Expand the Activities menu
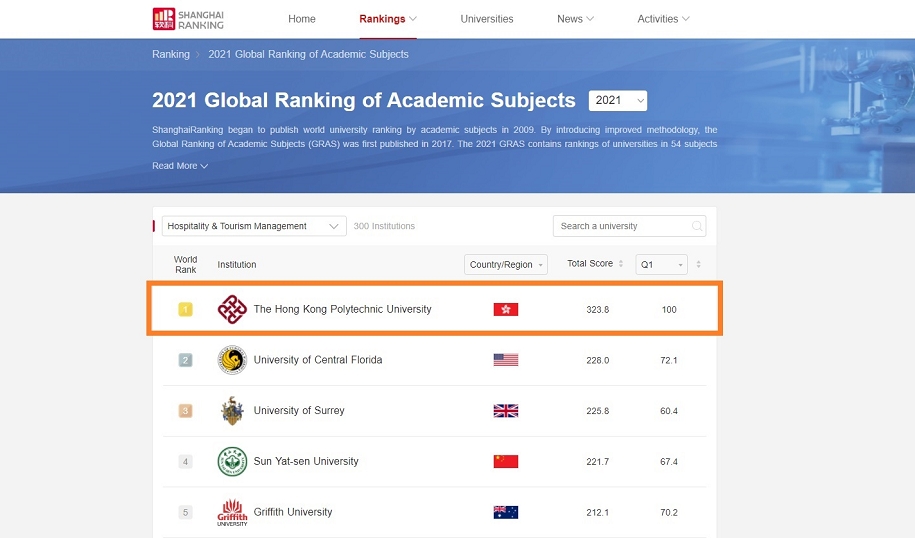 pos(663,19)
